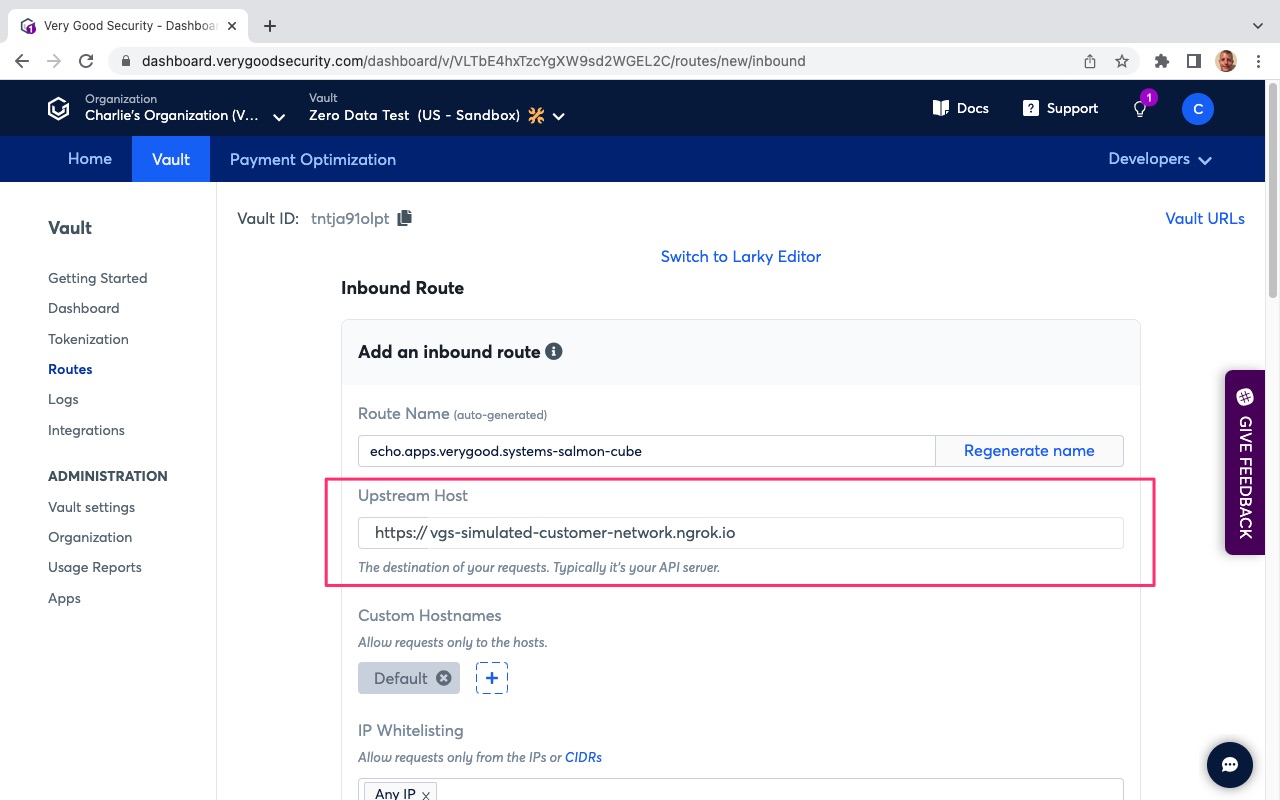Viewport: 1280px width, 800px height.
Task: Open the Docs link
Action: pos(960,108)
